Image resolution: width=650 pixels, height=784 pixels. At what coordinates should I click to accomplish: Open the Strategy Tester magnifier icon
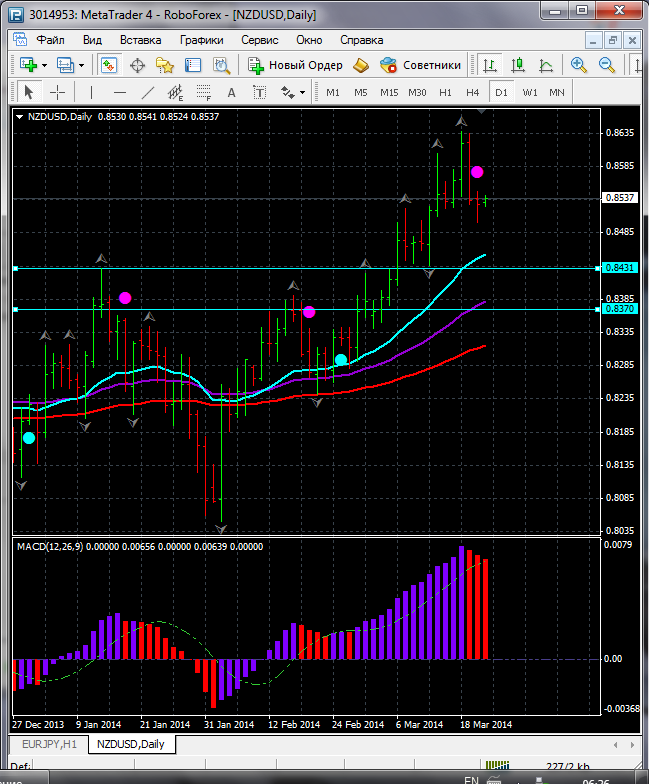tap(221, 66)
